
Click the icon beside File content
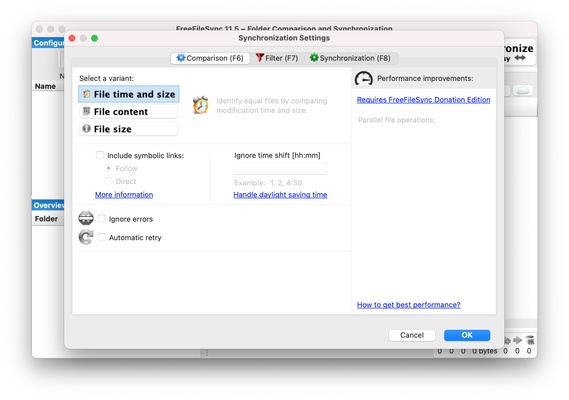(x=86, y=111)
